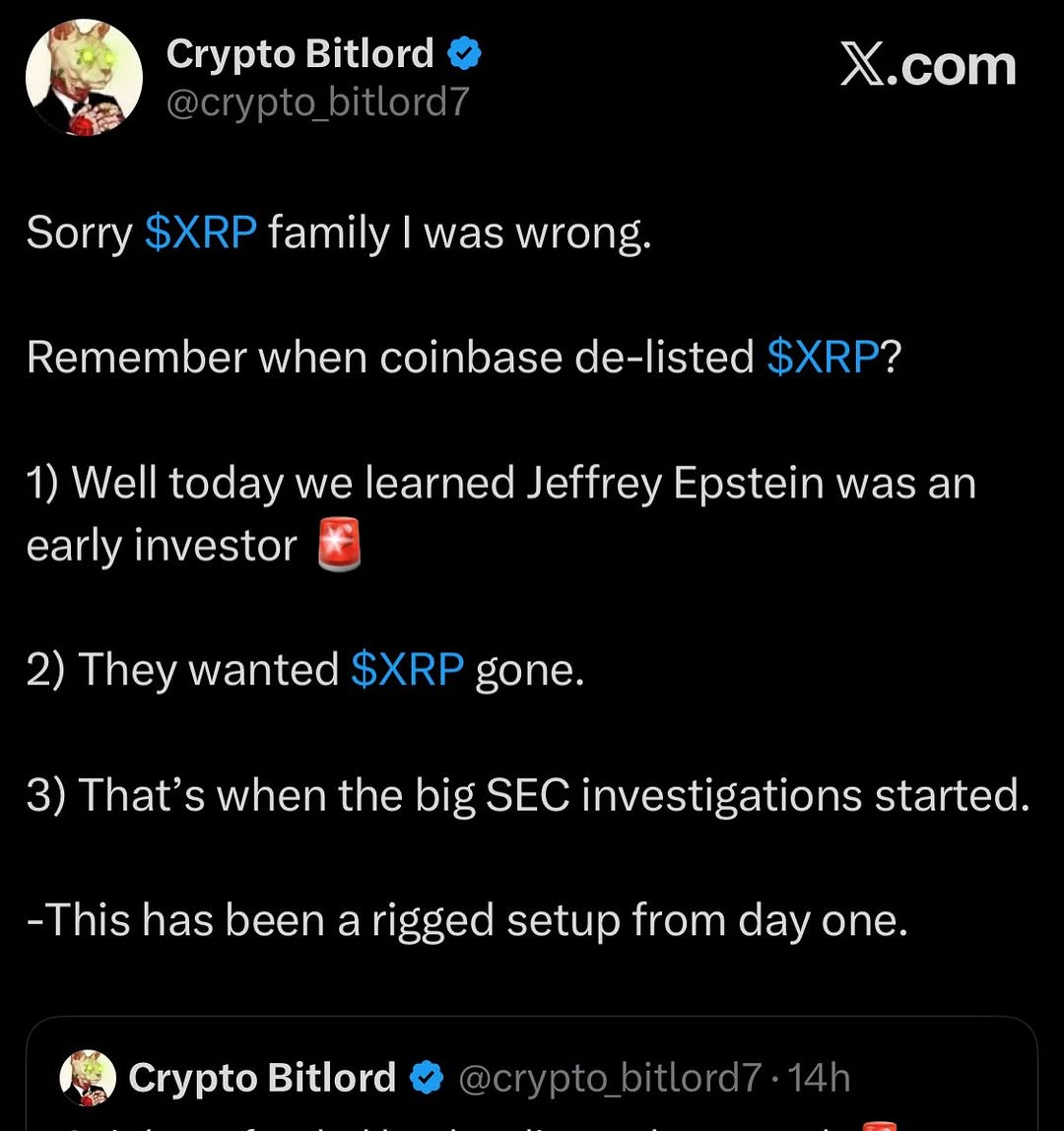The width and height of the screenshot is (1064, 1131).
Task: Click the 14h timestamp on the quoted tweet
Action: click(x=820, y=1078)
